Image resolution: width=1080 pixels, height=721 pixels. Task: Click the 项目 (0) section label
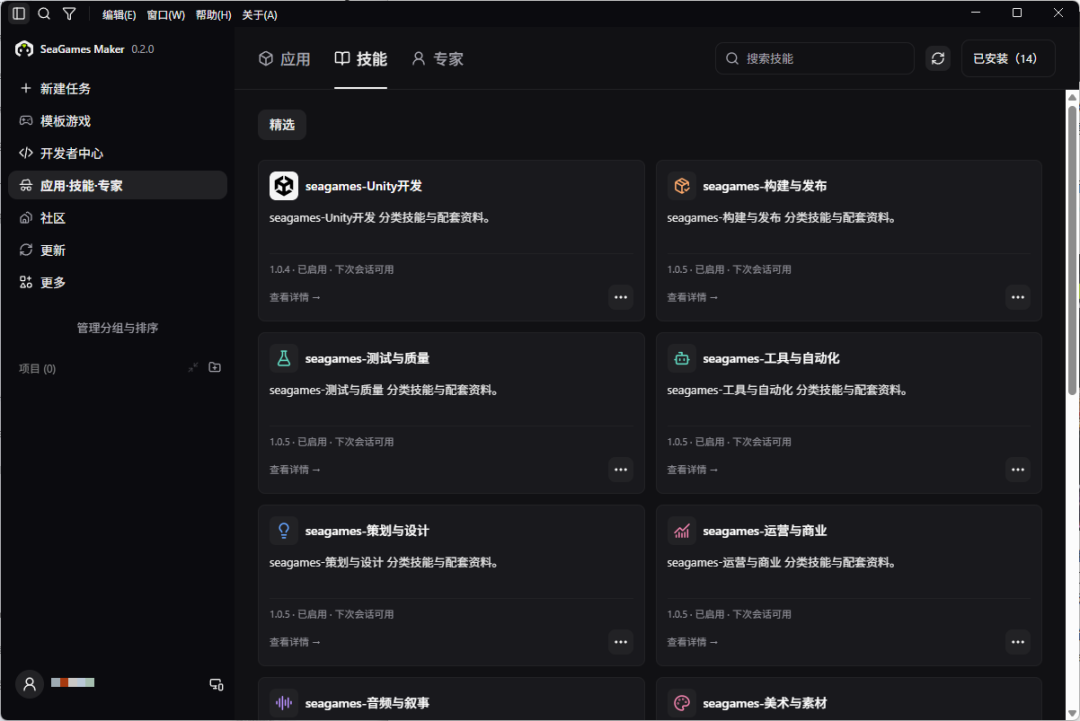click(x=37, y=368)
